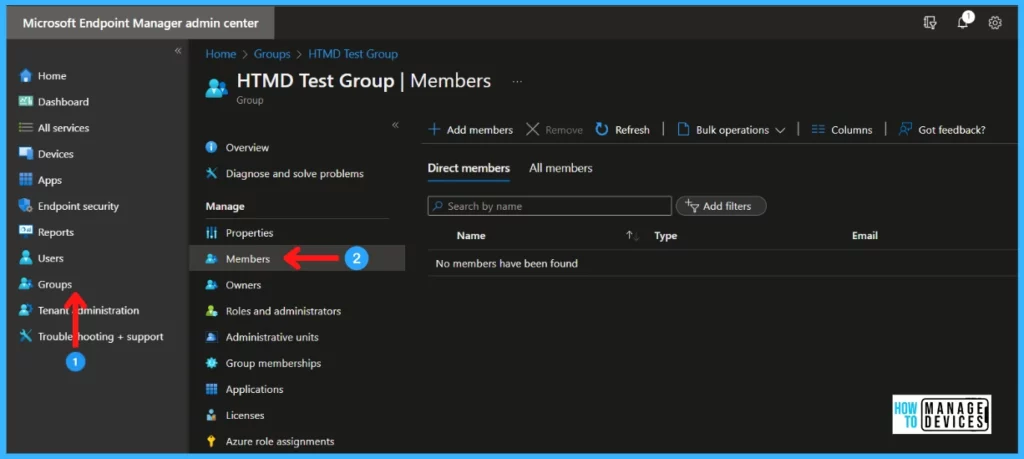Image resolution: width=1024 pixels, height=459 pixels.
Task: Open the Columns chooser
Action: coord(842,130)
